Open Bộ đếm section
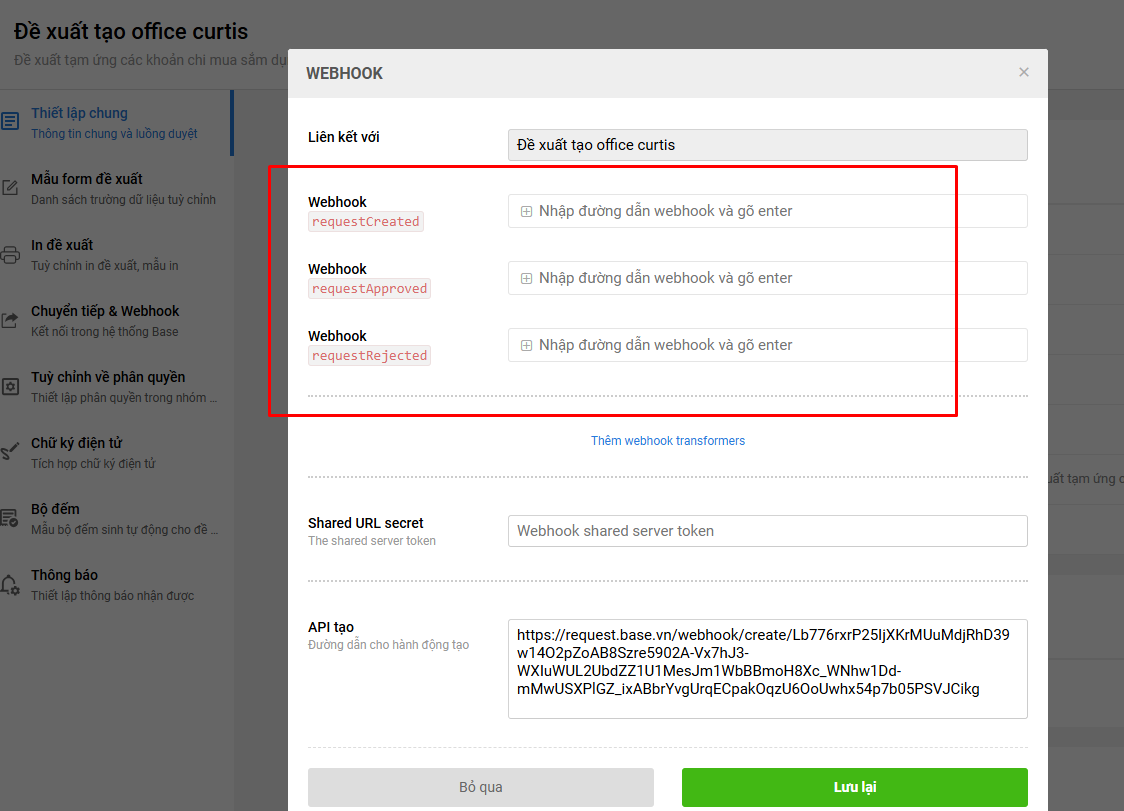Screen dimensions: 1124x811 [115, 518]
